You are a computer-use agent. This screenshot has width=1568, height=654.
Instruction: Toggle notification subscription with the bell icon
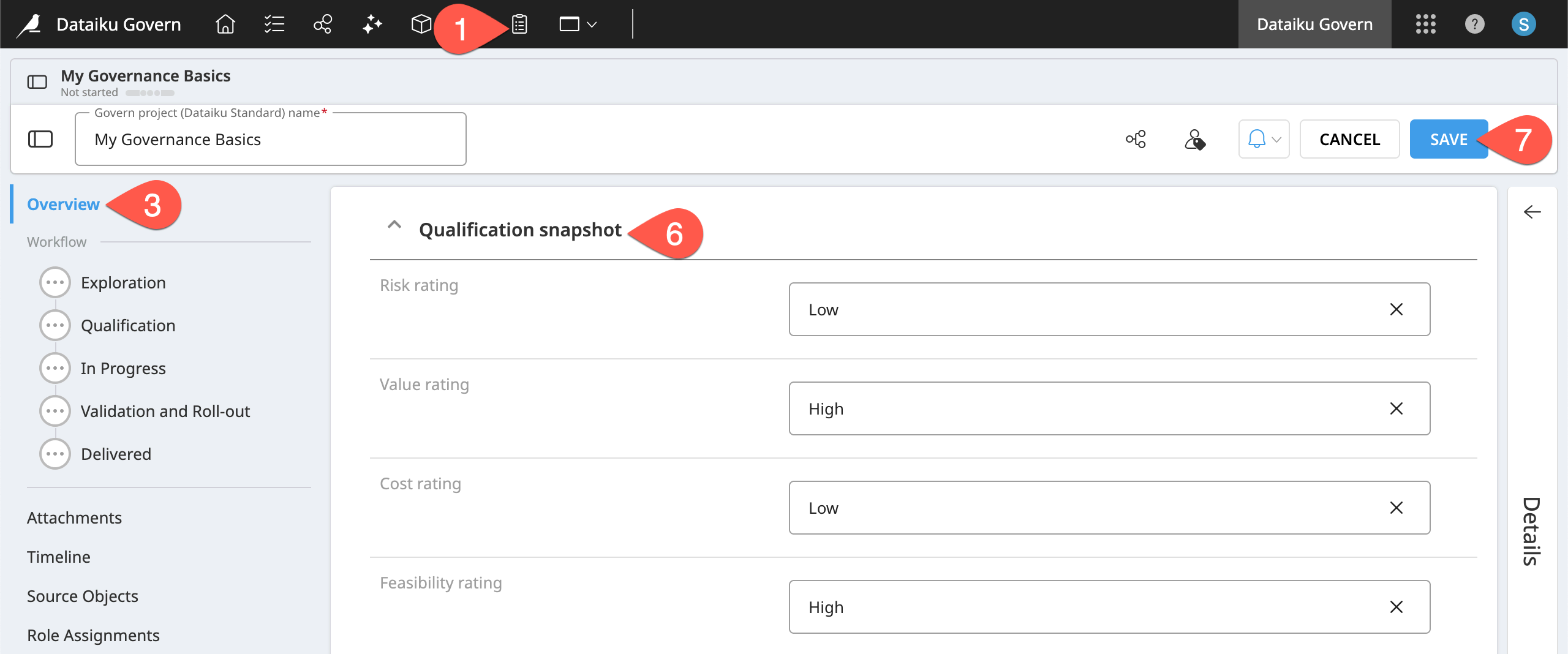click(1256, 139)
